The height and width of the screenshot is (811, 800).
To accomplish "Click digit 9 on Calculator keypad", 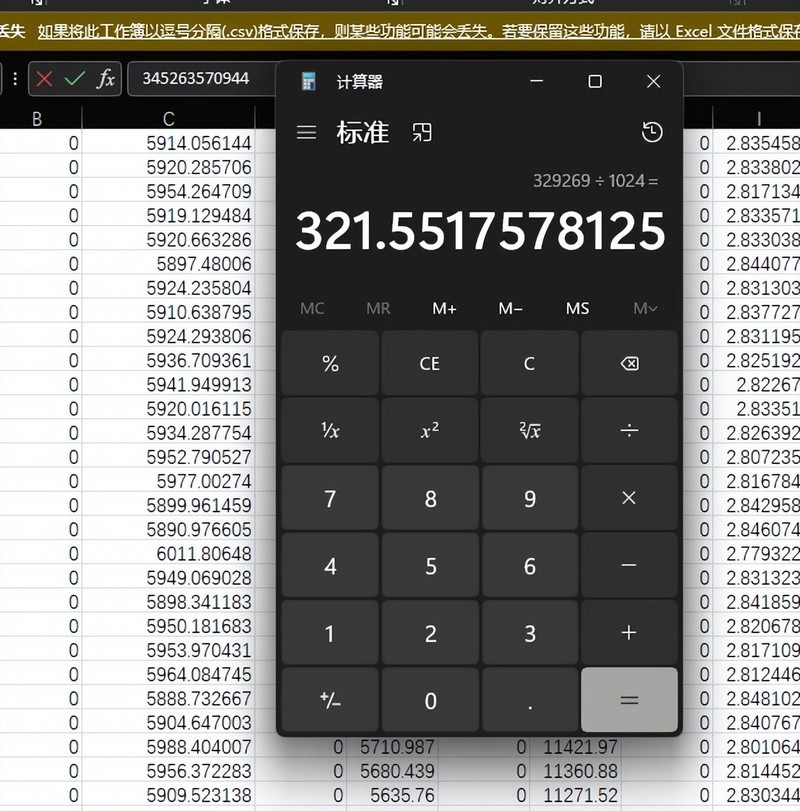I will coord(529,498).
